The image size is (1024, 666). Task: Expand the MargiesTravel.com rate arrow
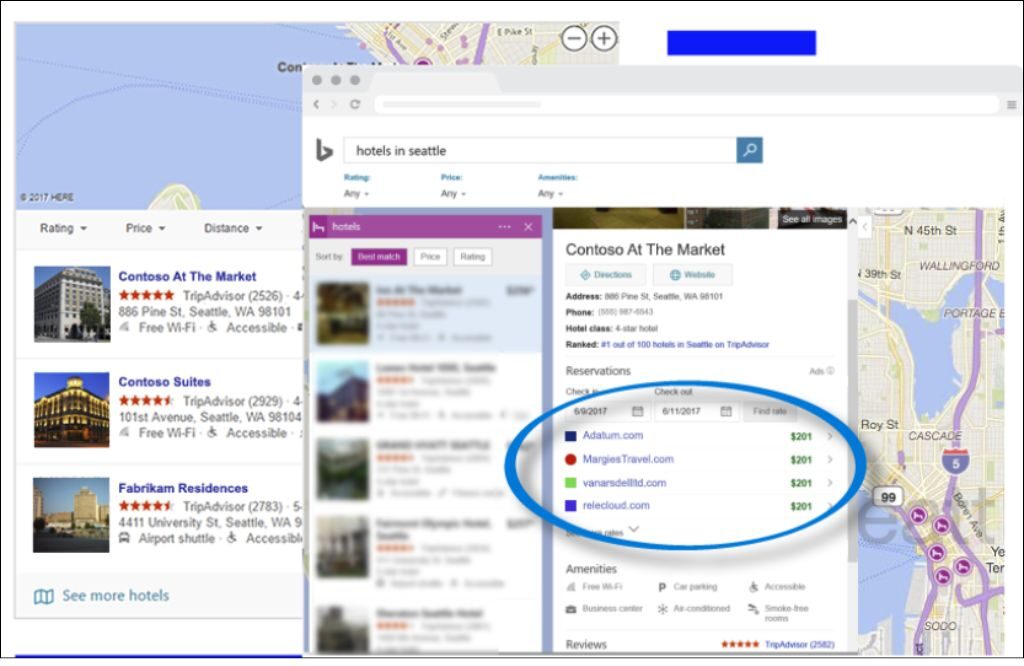click(x=830, y=459)
